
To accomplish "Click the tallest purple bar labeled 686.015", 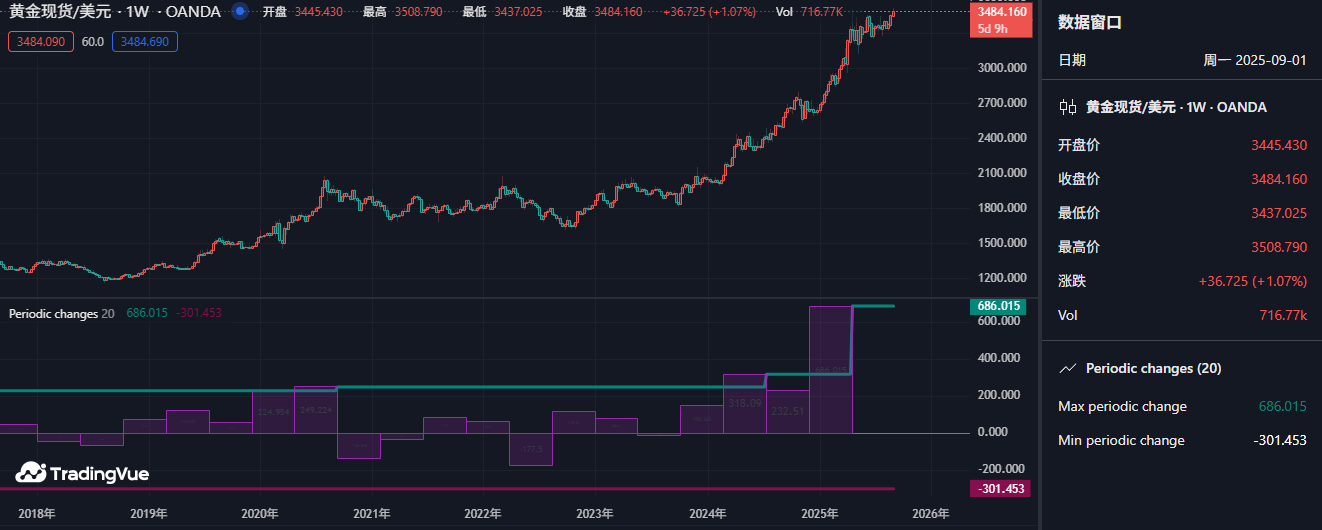I will (x=829, y=370).
